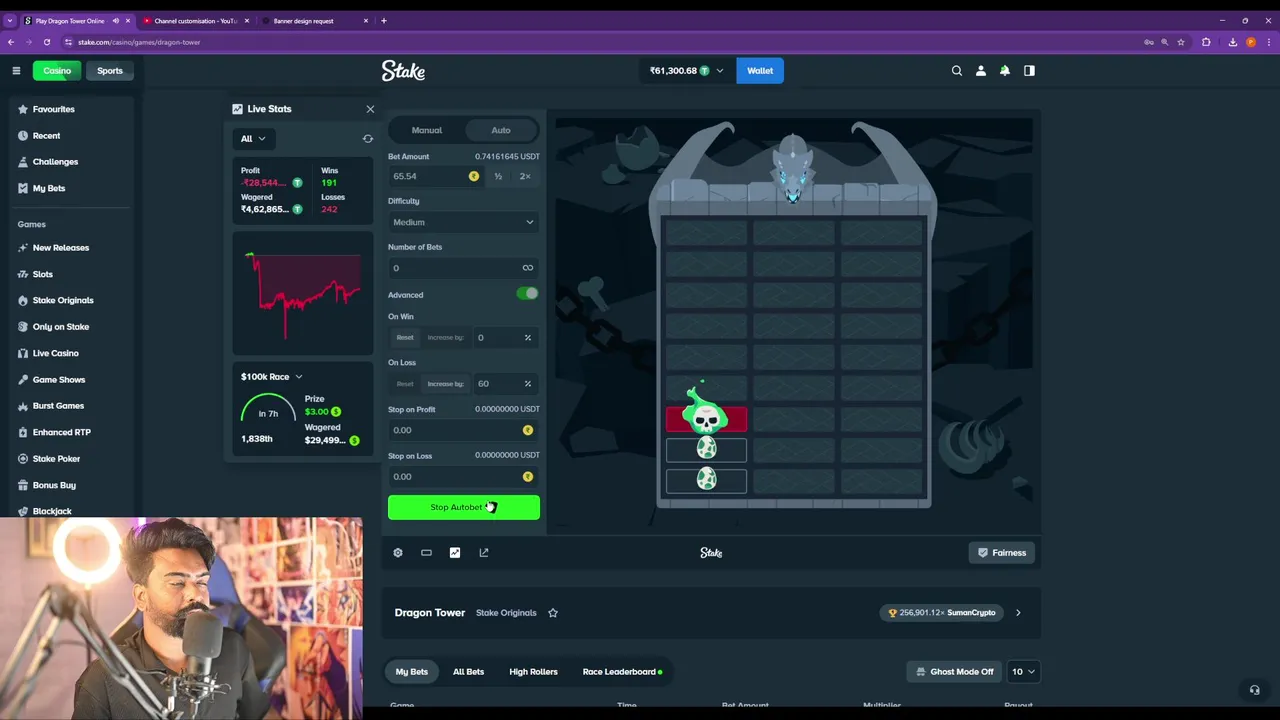The image size is (1280, 720).
Task: Switch to Manual betting mode
Action: [x=426, y=130]
